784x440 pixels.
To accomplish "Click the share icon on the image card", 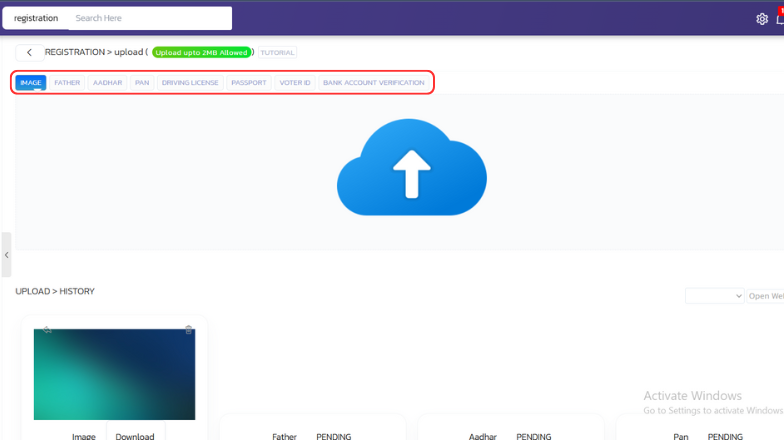I will point(46,329).
